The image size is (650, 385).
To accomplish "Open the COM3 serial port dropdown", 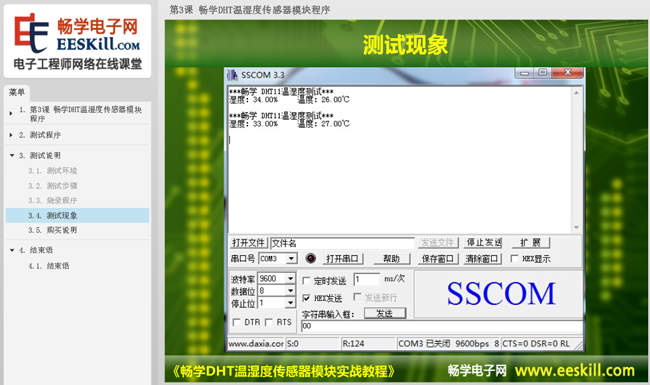I will pyautogui.click(x=291, y=259).
